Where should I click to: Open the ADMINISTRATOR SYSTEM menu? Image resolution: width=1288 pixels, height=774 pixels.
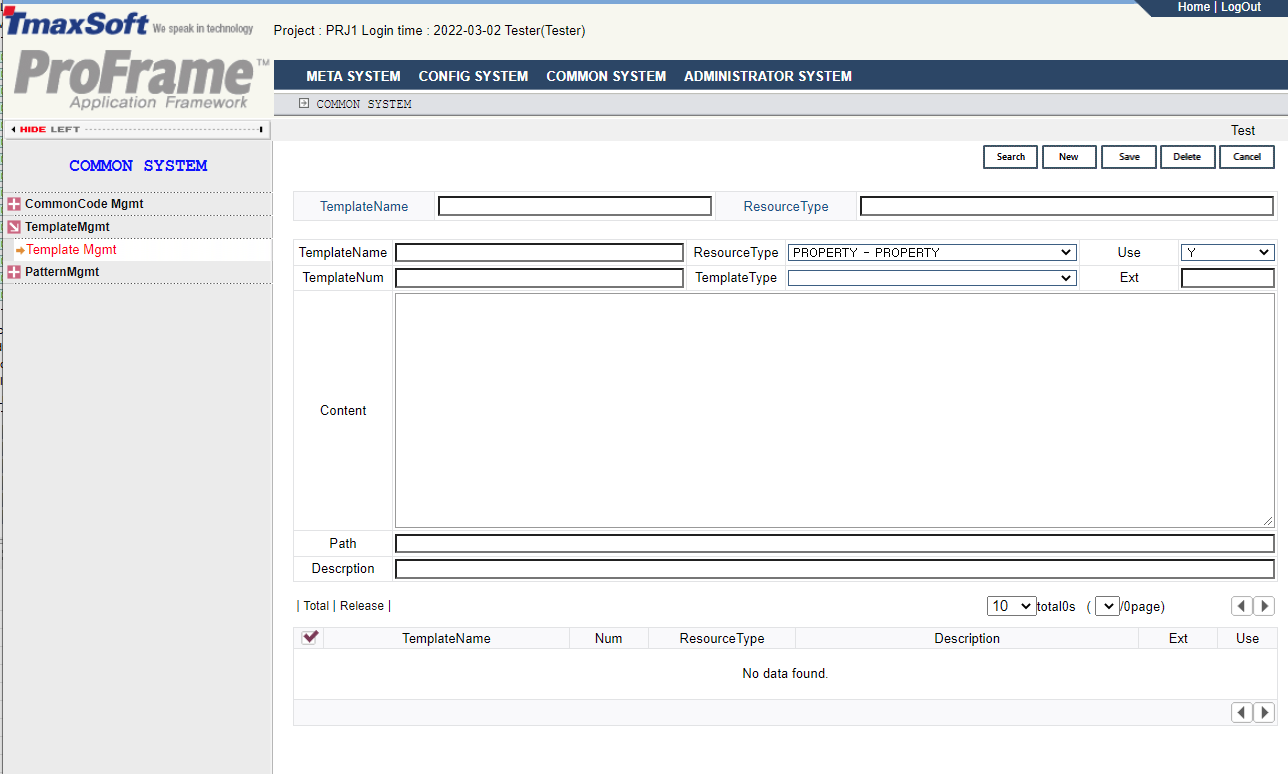tap(767, 76)
